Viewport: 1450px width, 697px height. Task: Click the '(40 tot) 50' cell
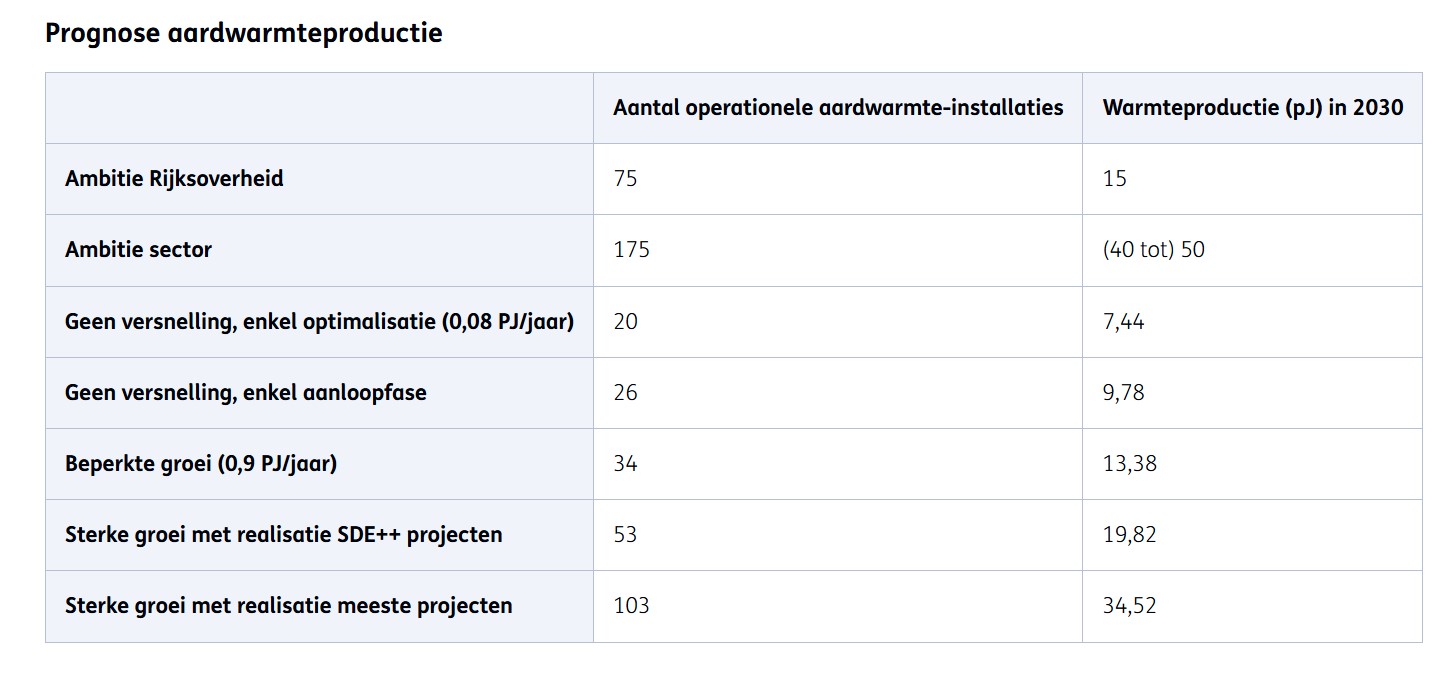point(1153,250)
